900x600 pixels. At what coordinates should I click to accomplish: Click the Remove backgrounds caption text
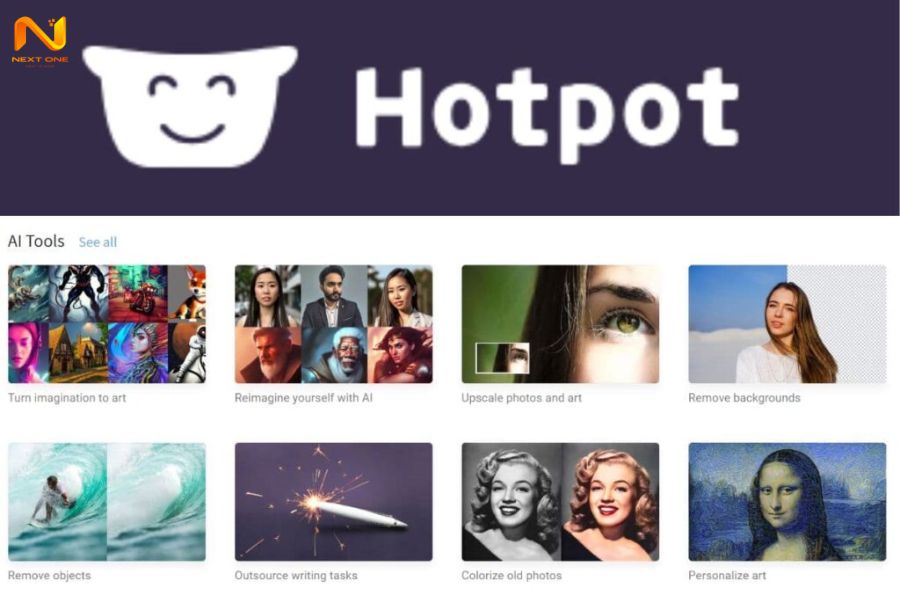click(x=744, y=398)
